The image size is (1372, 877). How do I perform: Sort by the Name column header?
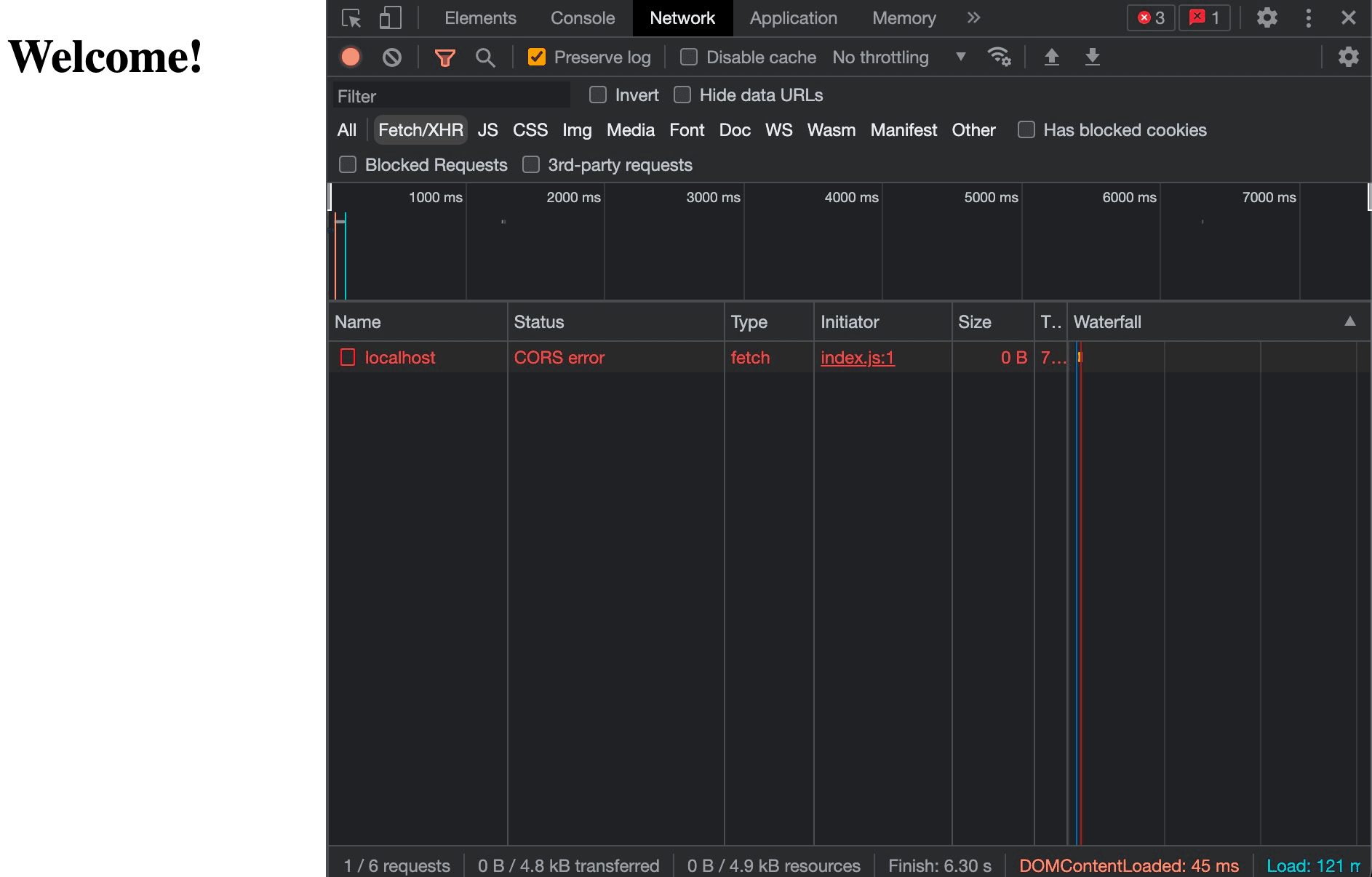418,321
